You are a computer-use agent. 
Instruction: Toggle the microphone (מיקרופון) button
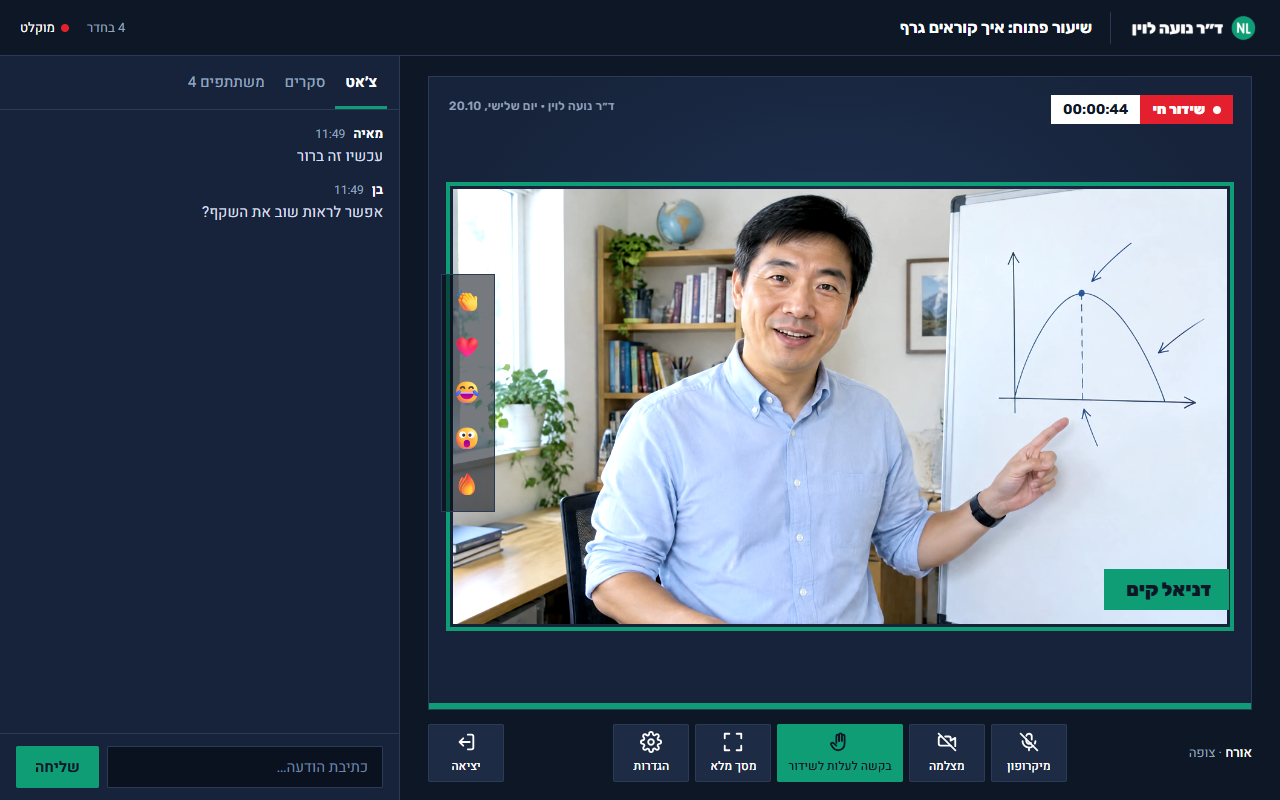[x=1028, y=753]
